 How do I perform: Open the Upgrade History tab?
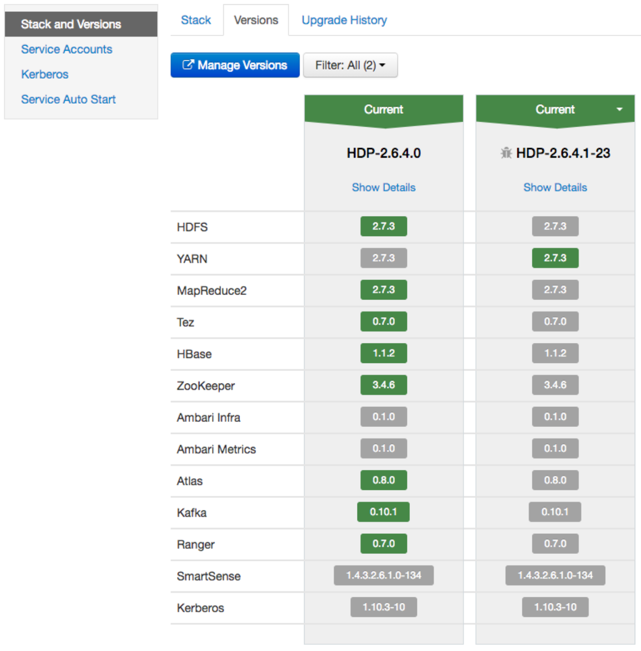pos(344,20)
